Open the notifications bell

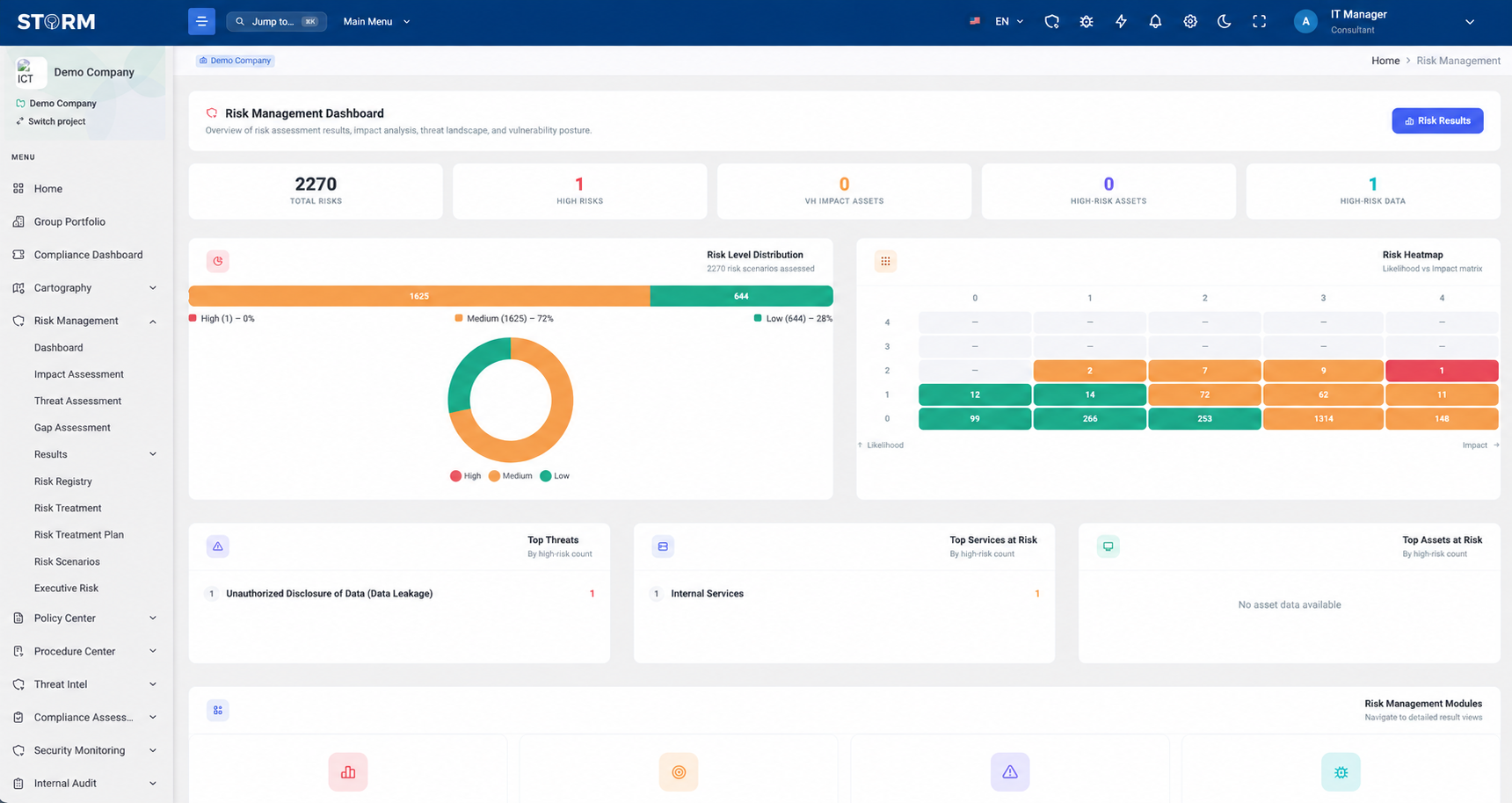click(1155, 21)
